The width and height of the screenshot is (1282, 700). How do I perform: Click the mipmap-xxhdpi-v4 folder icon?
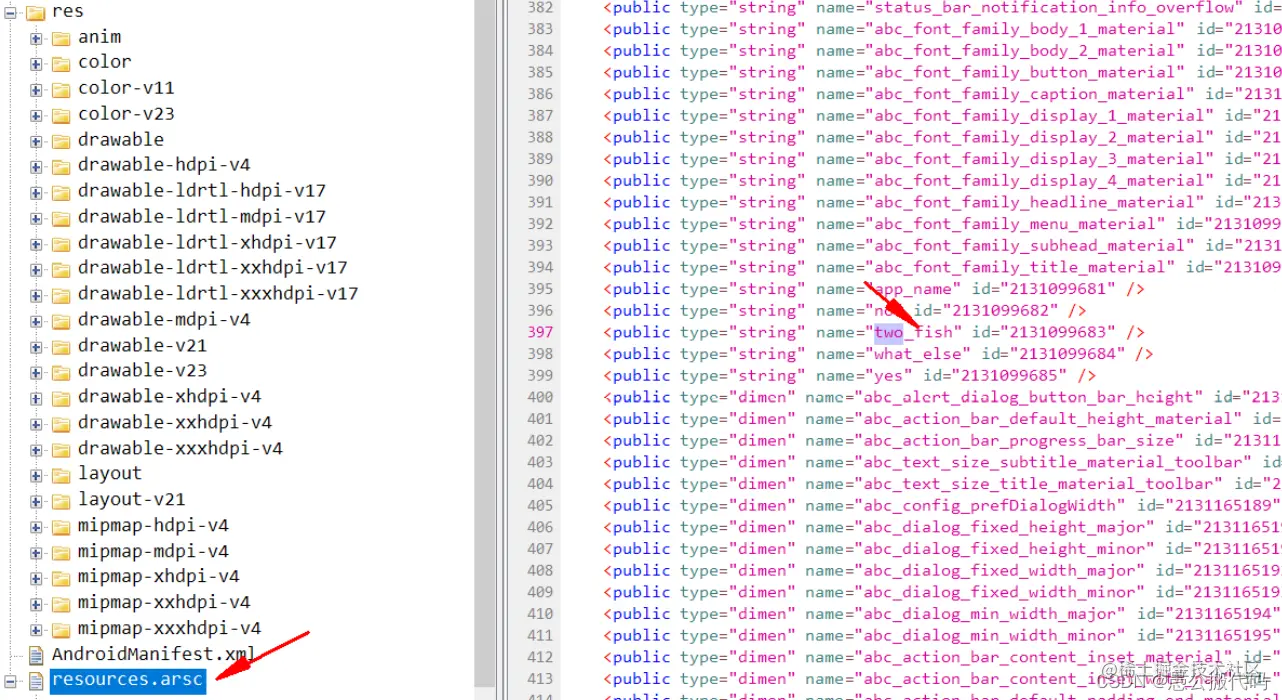click(x=61, y=604)
